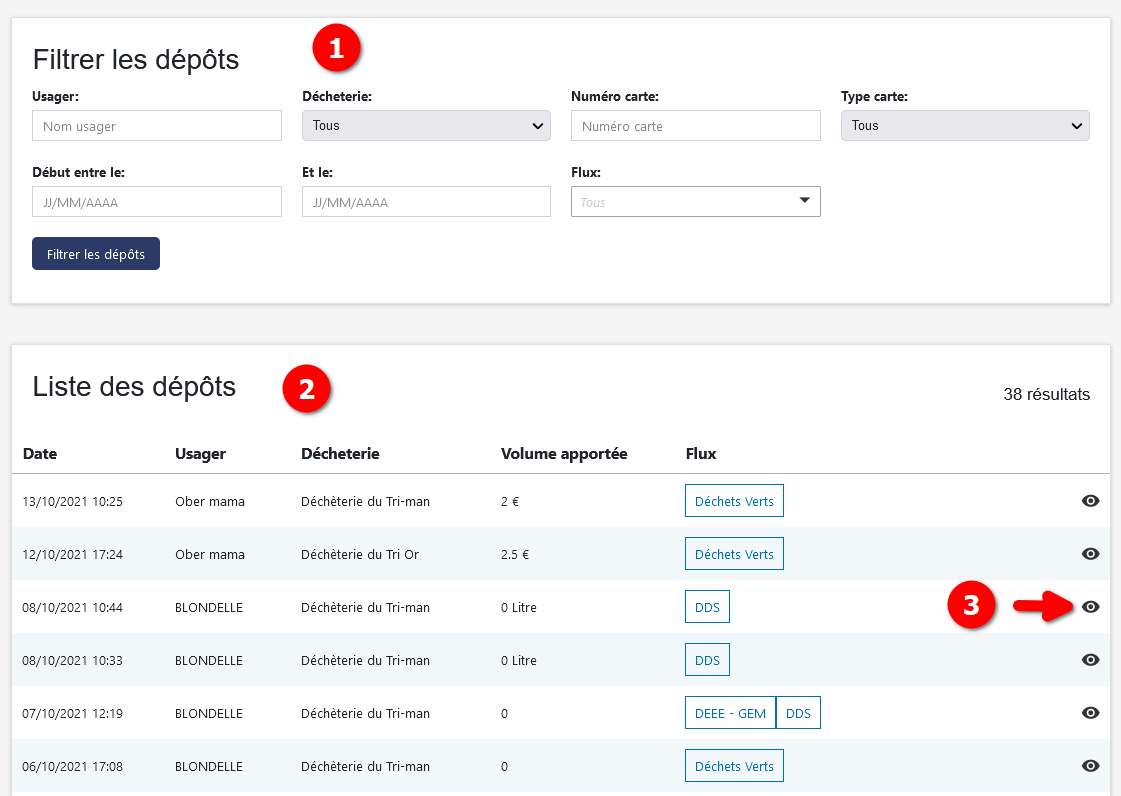Expand the Flux filter combo box
The width and height of the screenshot is (1121, 796).
695,202
